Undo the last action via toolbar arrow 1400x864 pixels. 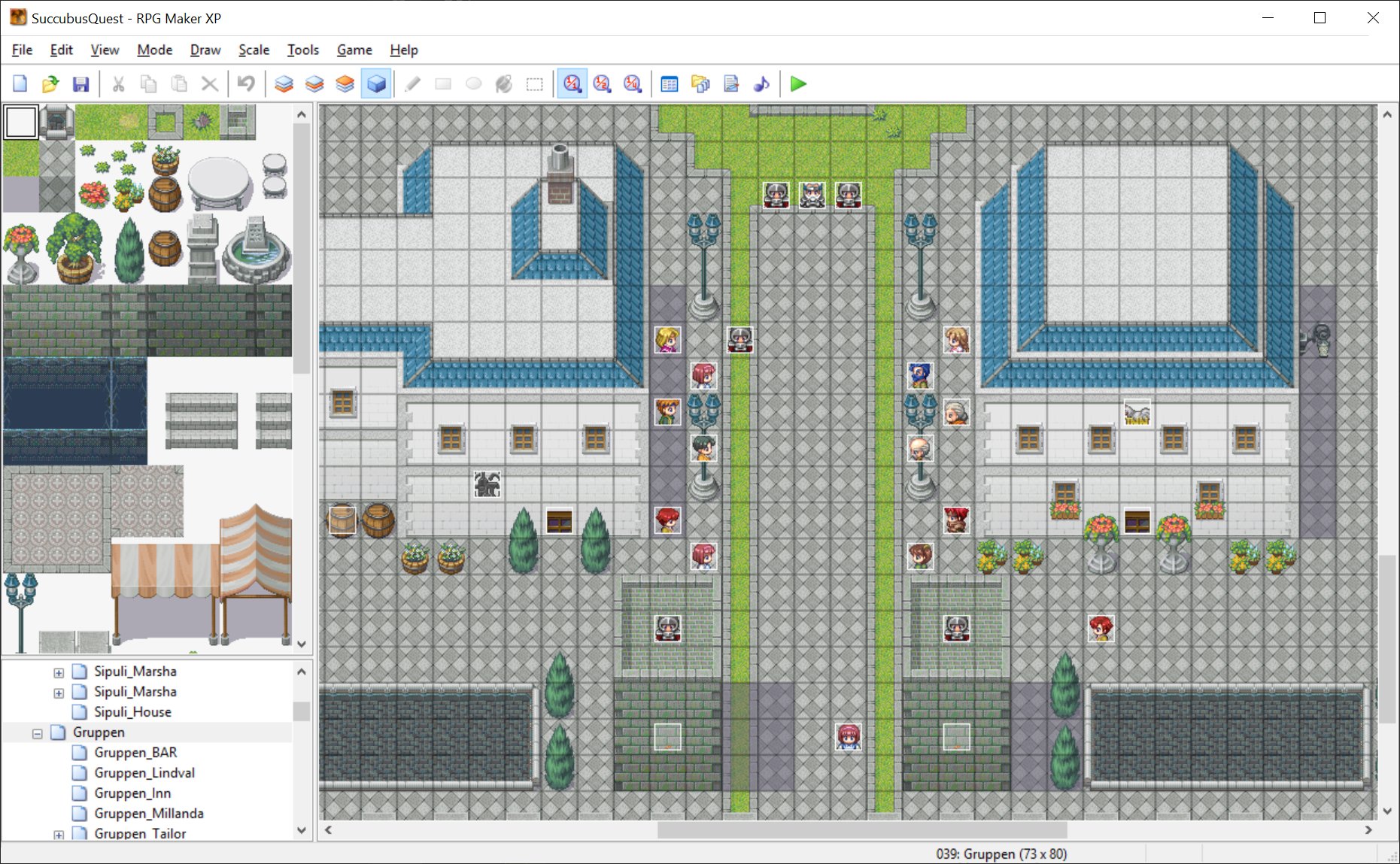246,83
